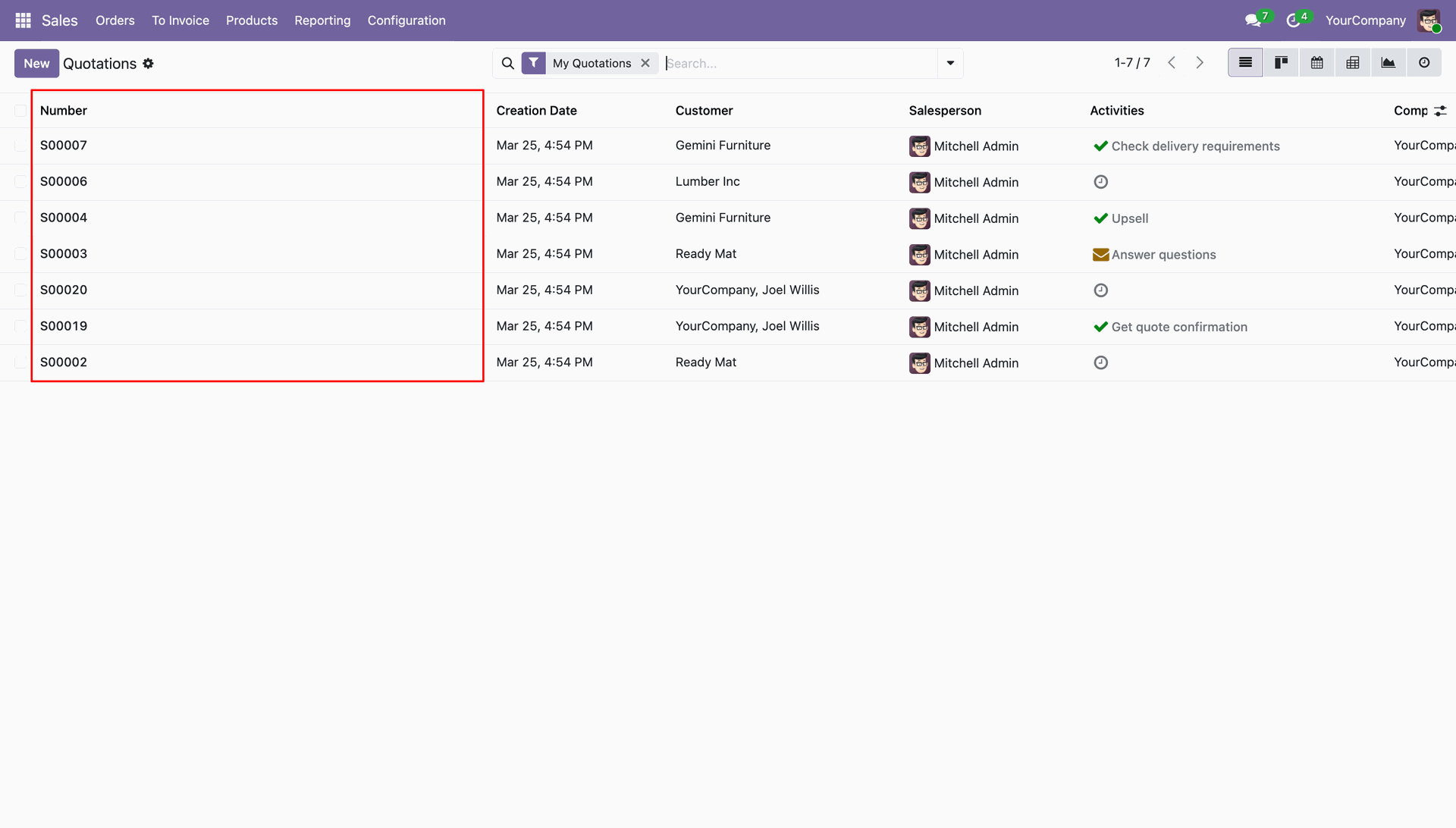Switch to Activity view
The width and height of the screenshot is (1456, 828).
(1423, 63)
